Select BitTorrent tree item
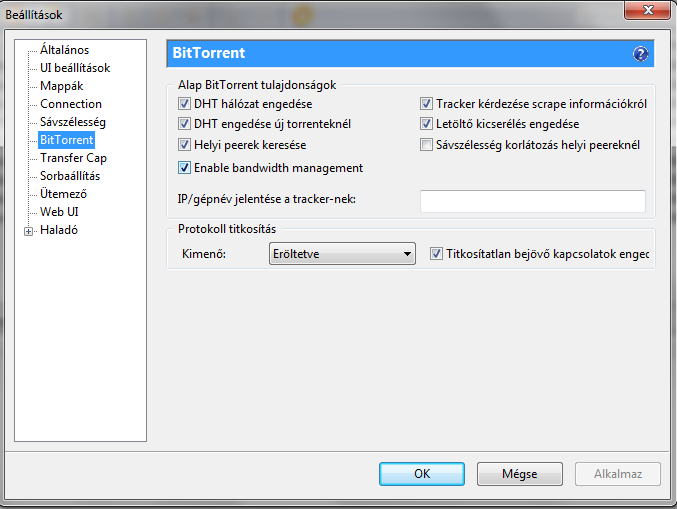The height and width of the screenshot is (509, 677). click(66, 140)
